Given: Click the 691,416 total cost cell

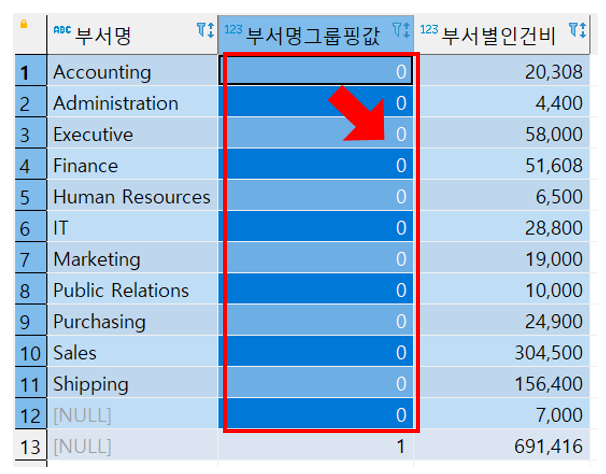Looking at the screenshot, I should point(502,445).
